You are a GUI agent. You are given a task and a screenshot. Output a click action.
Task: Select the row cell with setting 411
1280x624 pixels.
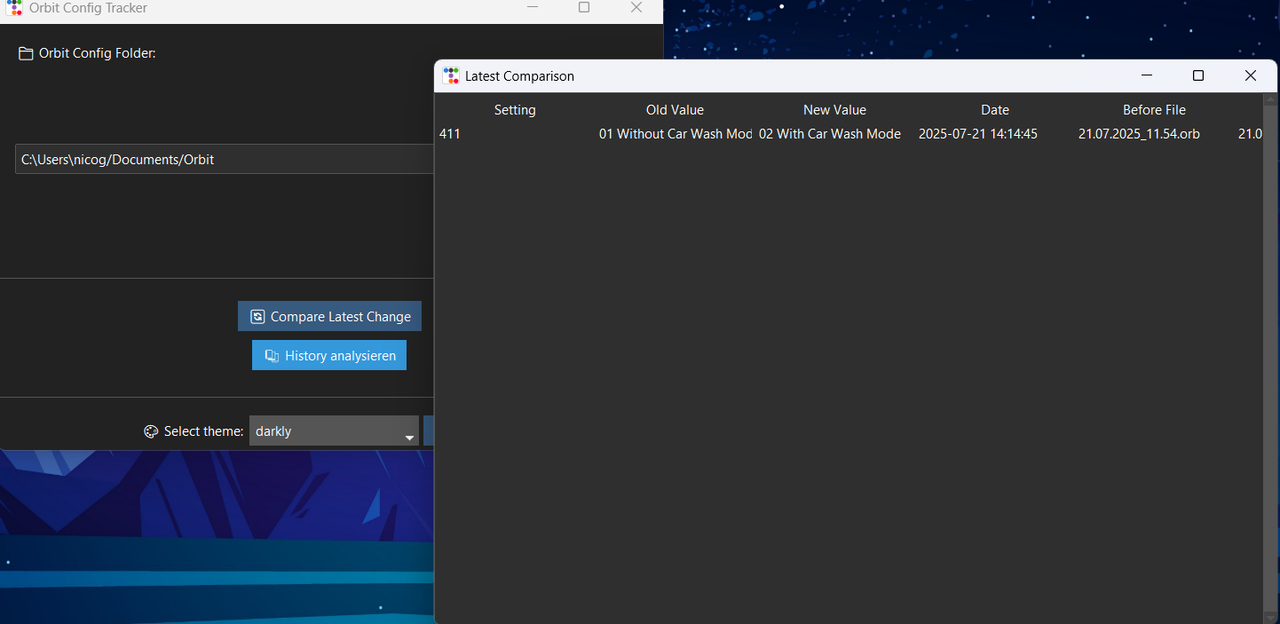point(450,134)
